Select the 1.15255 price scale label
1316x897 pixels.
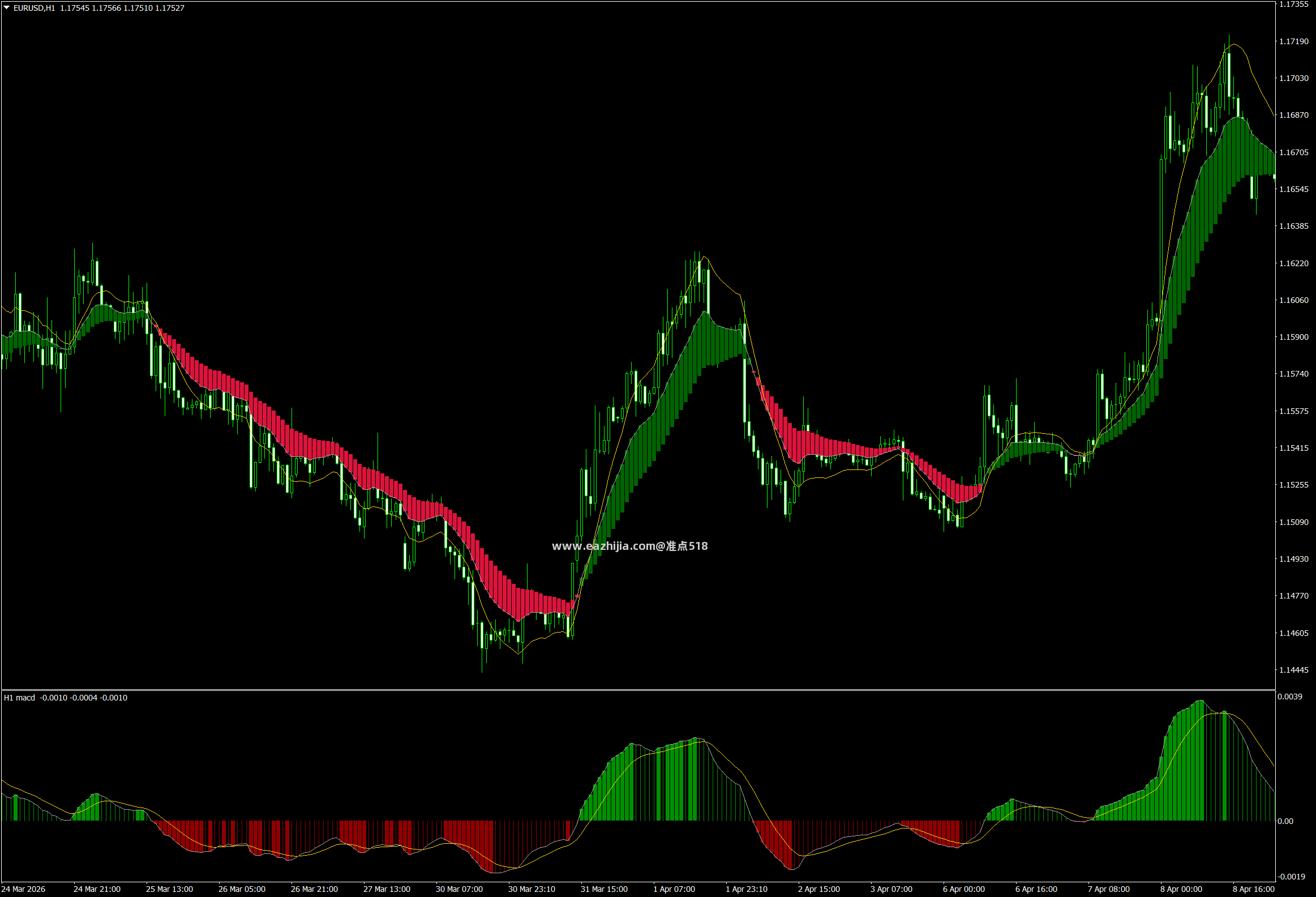1294,485
